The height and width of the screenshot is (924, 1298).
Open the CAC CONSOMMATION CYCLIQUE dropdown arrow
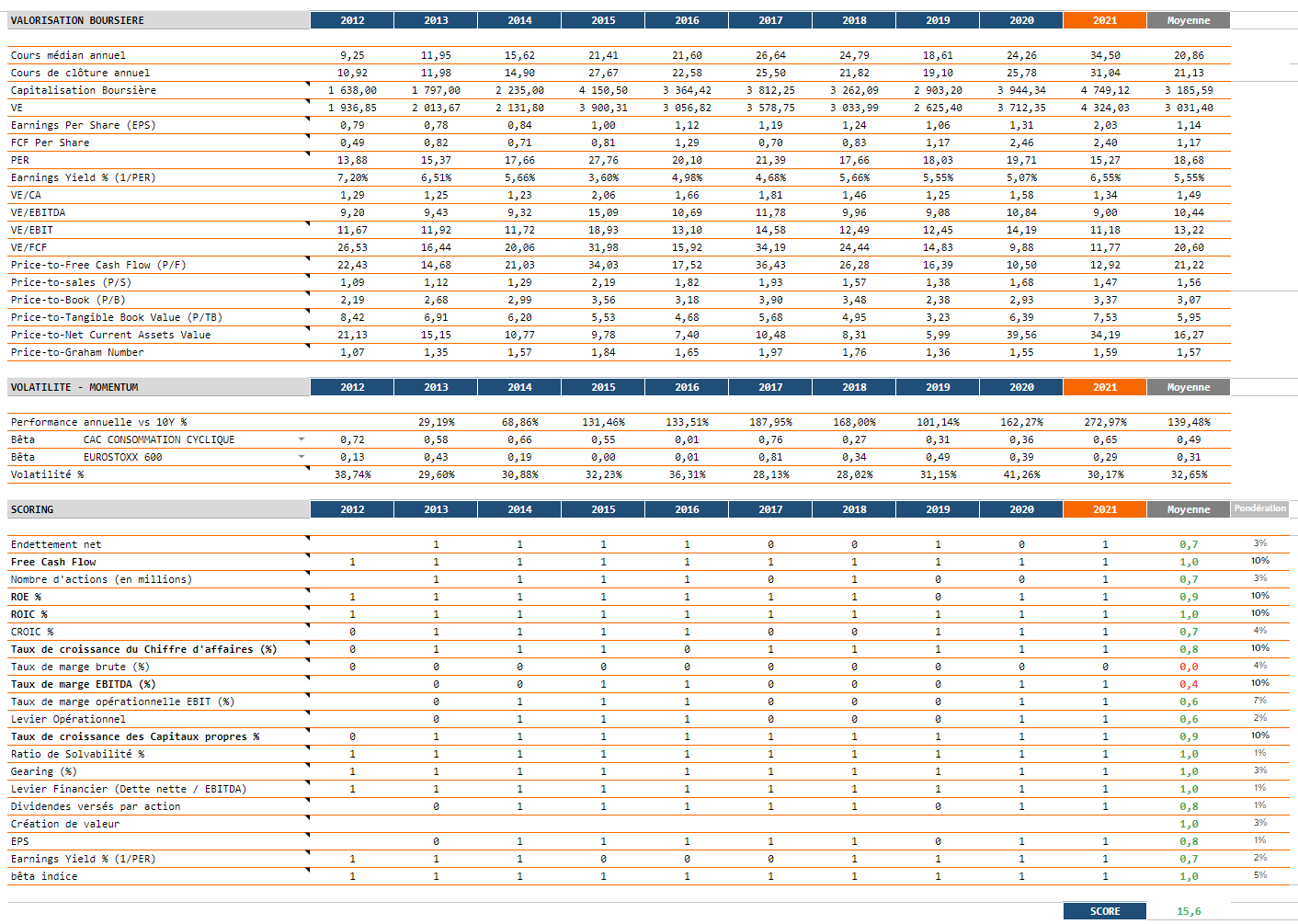[x=302, y=439]
